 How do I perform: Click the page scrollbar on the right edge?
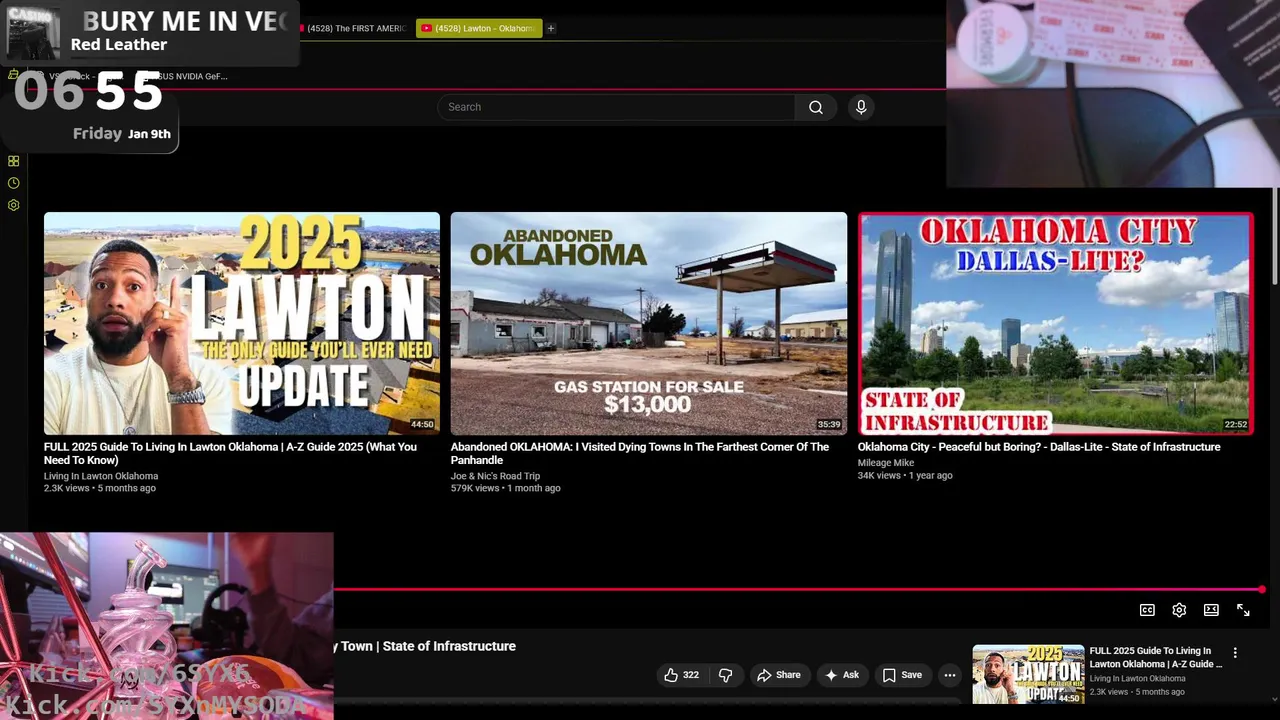[1274, 235]
